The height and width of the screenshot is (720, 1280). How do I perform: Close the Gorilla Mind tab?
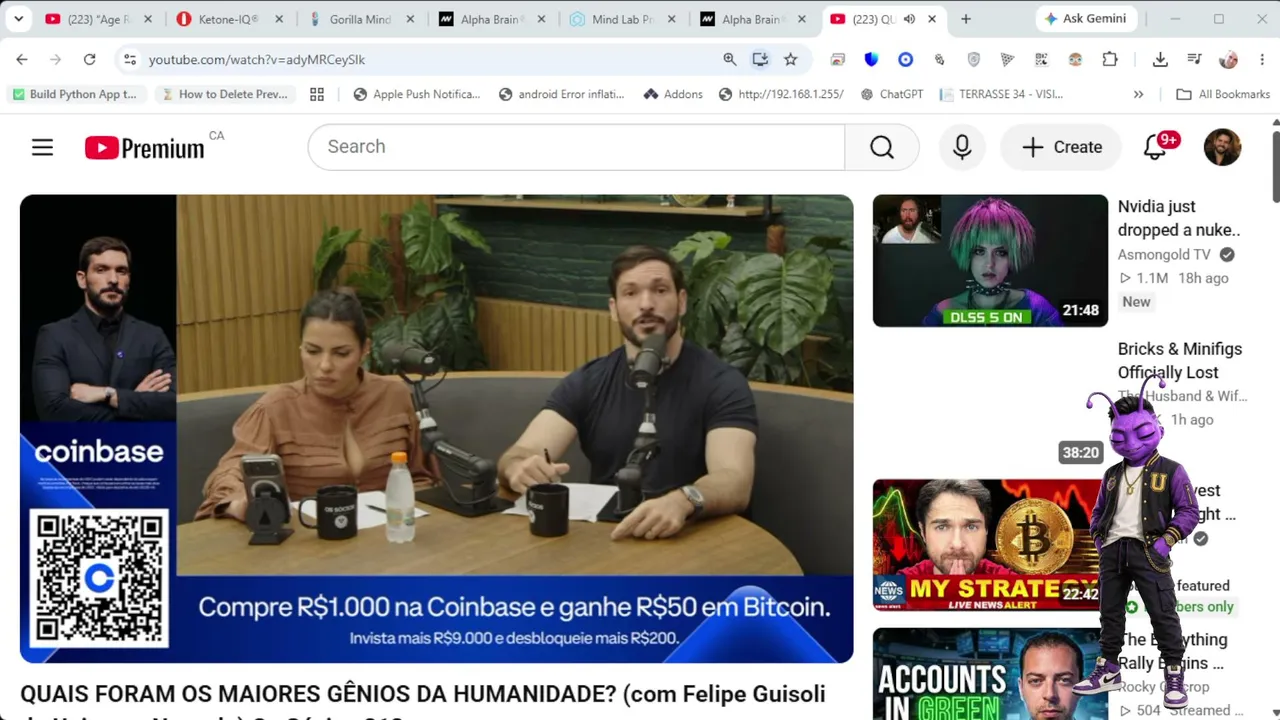click(x=410, y=19)
